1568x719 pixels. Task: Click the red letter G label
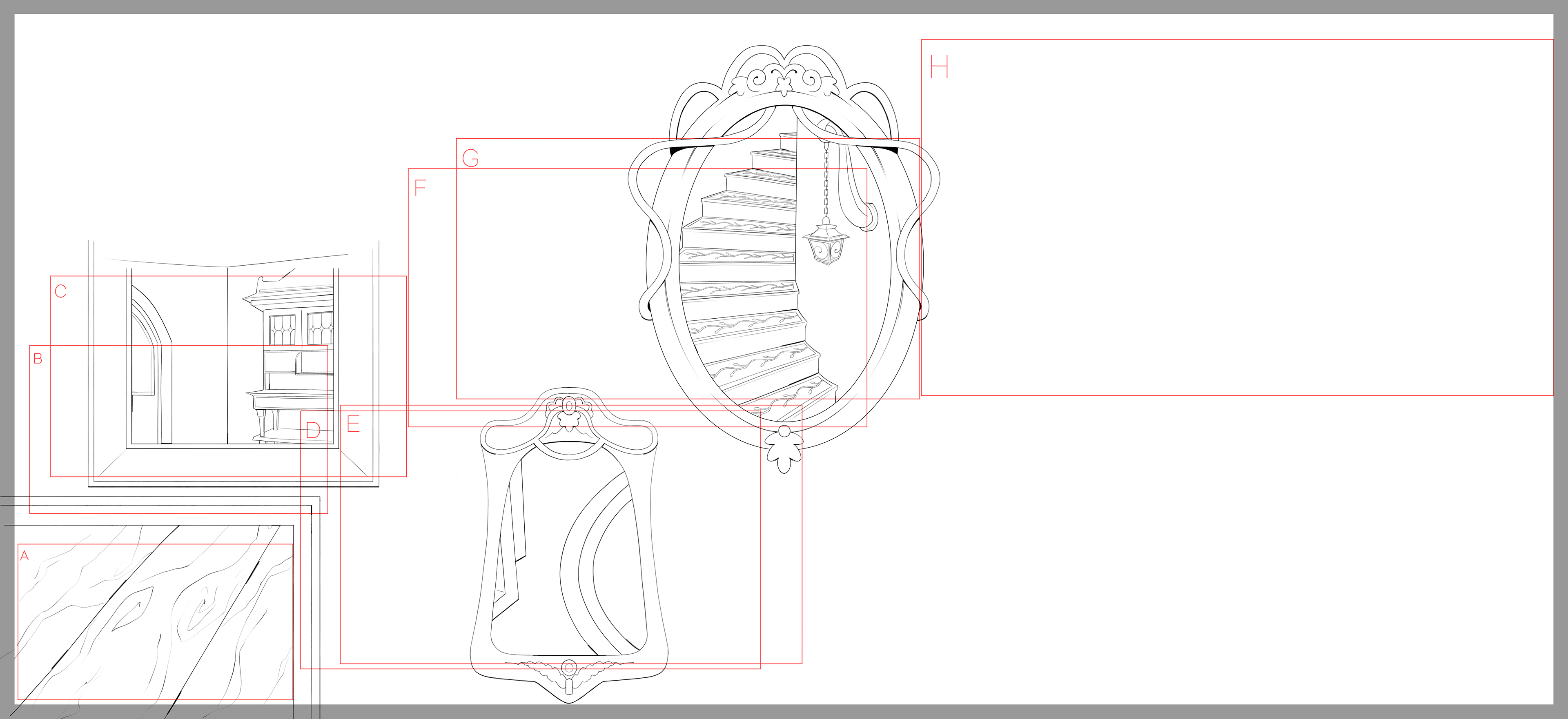coord(470,158)
